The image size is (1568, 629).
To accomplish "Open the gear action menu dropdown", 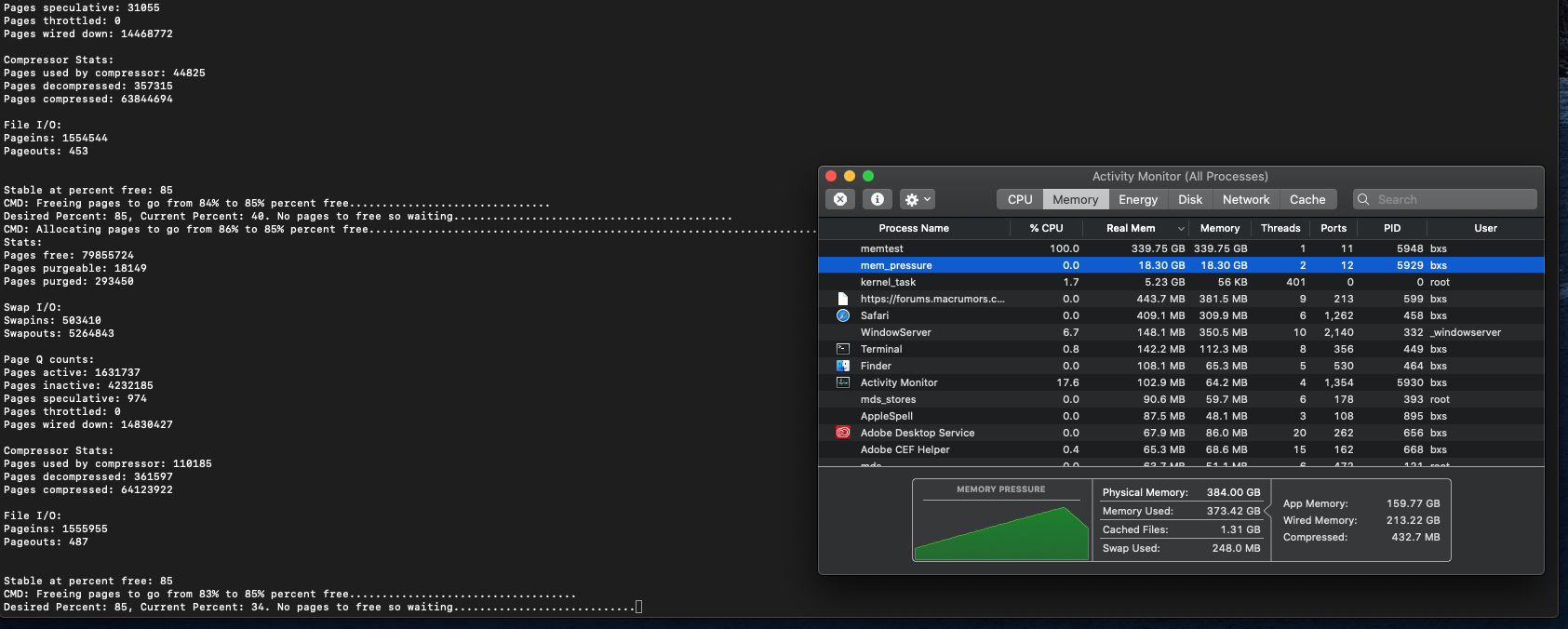I will tap(918, 199).
